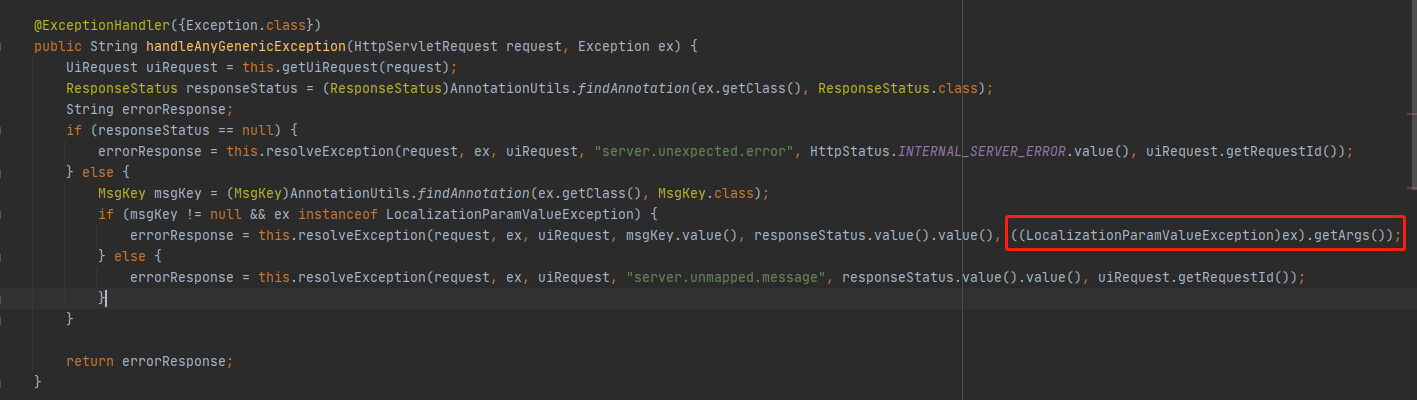Collapse the 'if (responseStatus == null)' fold marker
The image size is (1417, 400).
click(x=6, y=130)
